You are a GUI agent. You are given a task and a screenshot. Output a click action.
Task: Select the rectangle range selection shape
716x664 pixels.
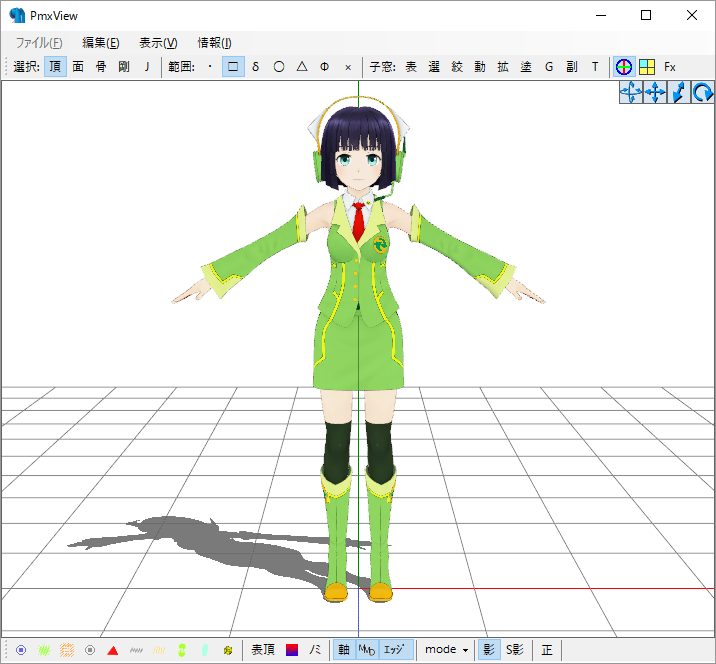(233, 67)
